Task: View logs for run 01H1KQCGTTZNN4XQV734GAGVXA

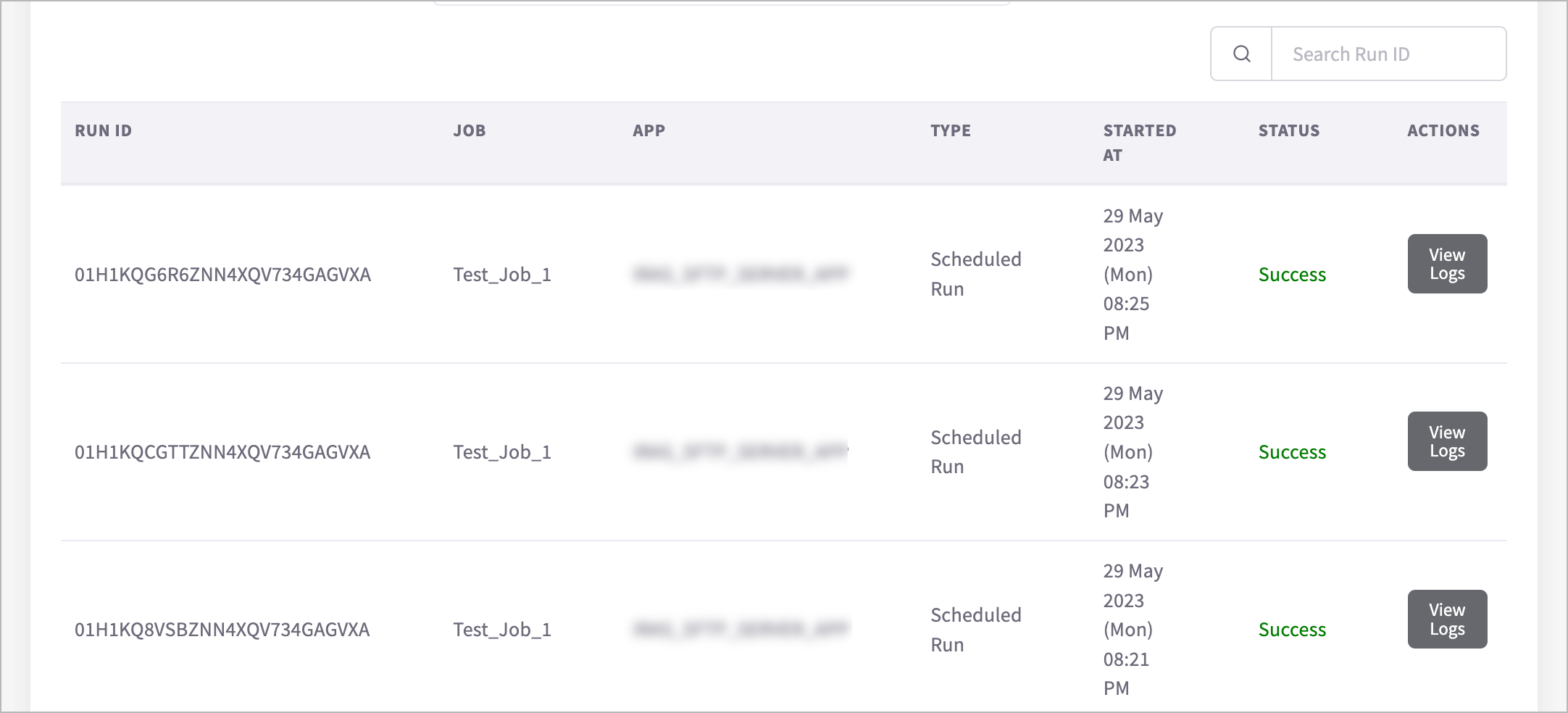Action: point(1447,441)
